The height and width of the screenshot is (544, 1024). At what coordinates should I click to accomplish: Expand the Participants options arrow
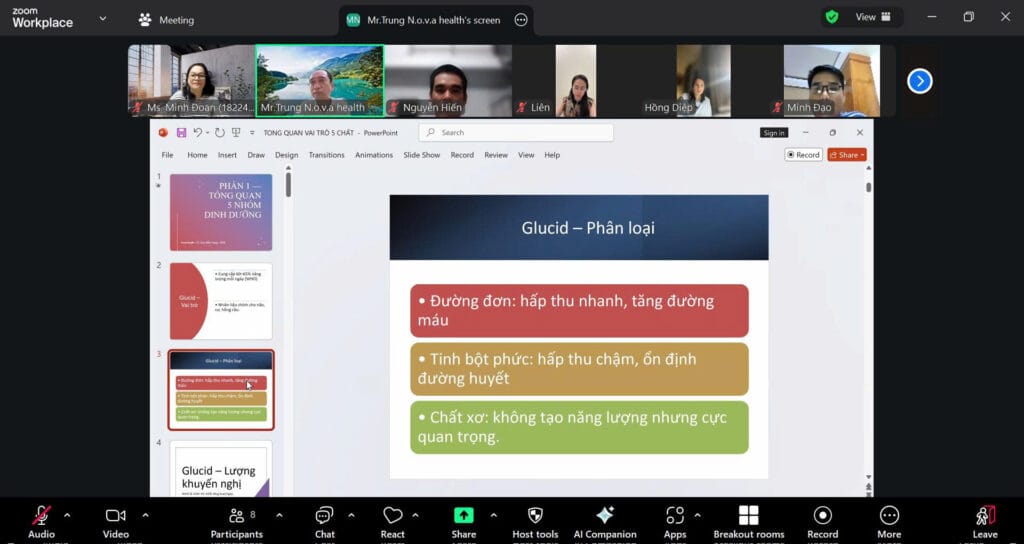(x=279, y=515)
